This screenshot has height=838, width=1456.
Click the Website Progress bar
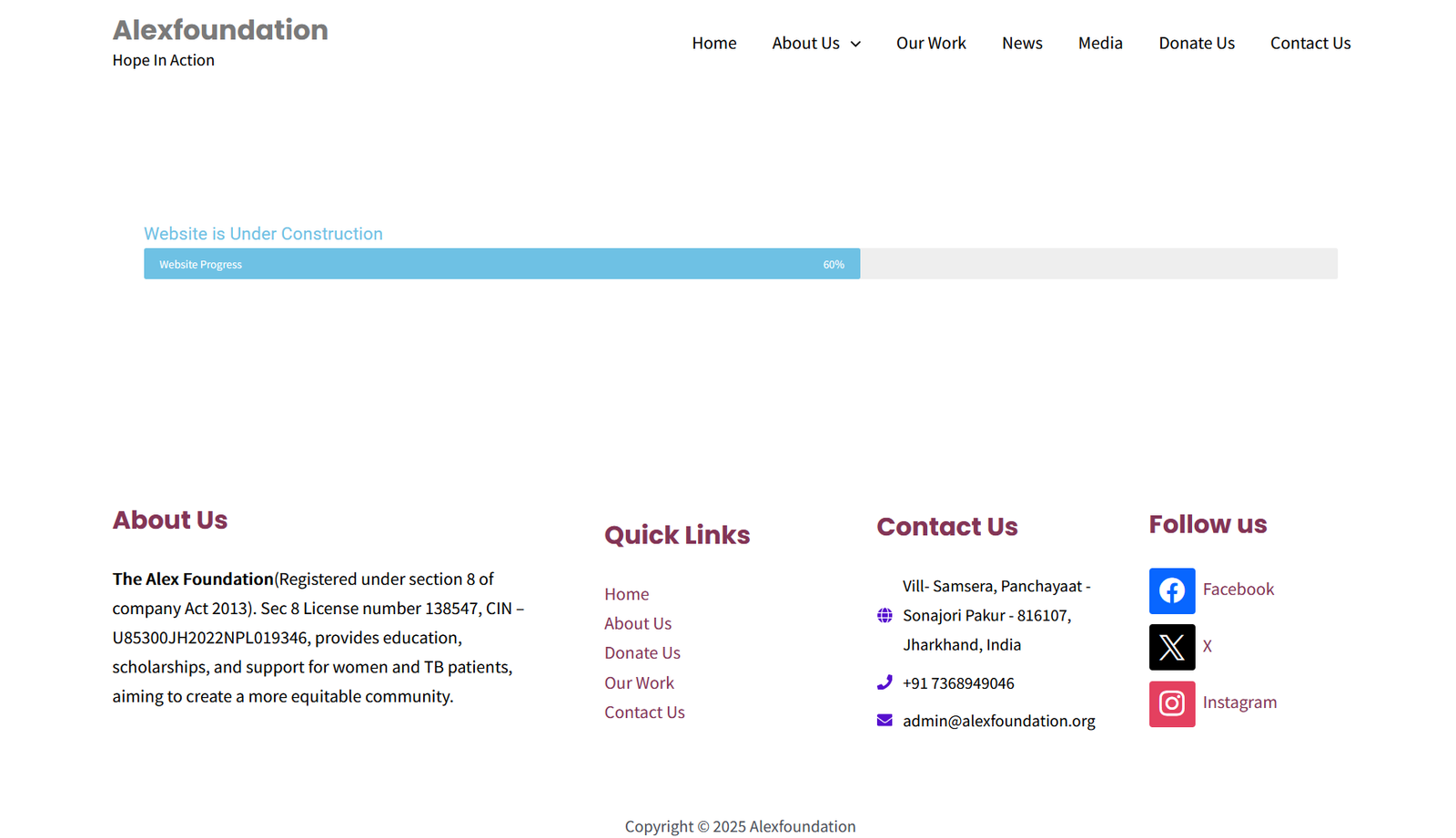tap(501, 263)
